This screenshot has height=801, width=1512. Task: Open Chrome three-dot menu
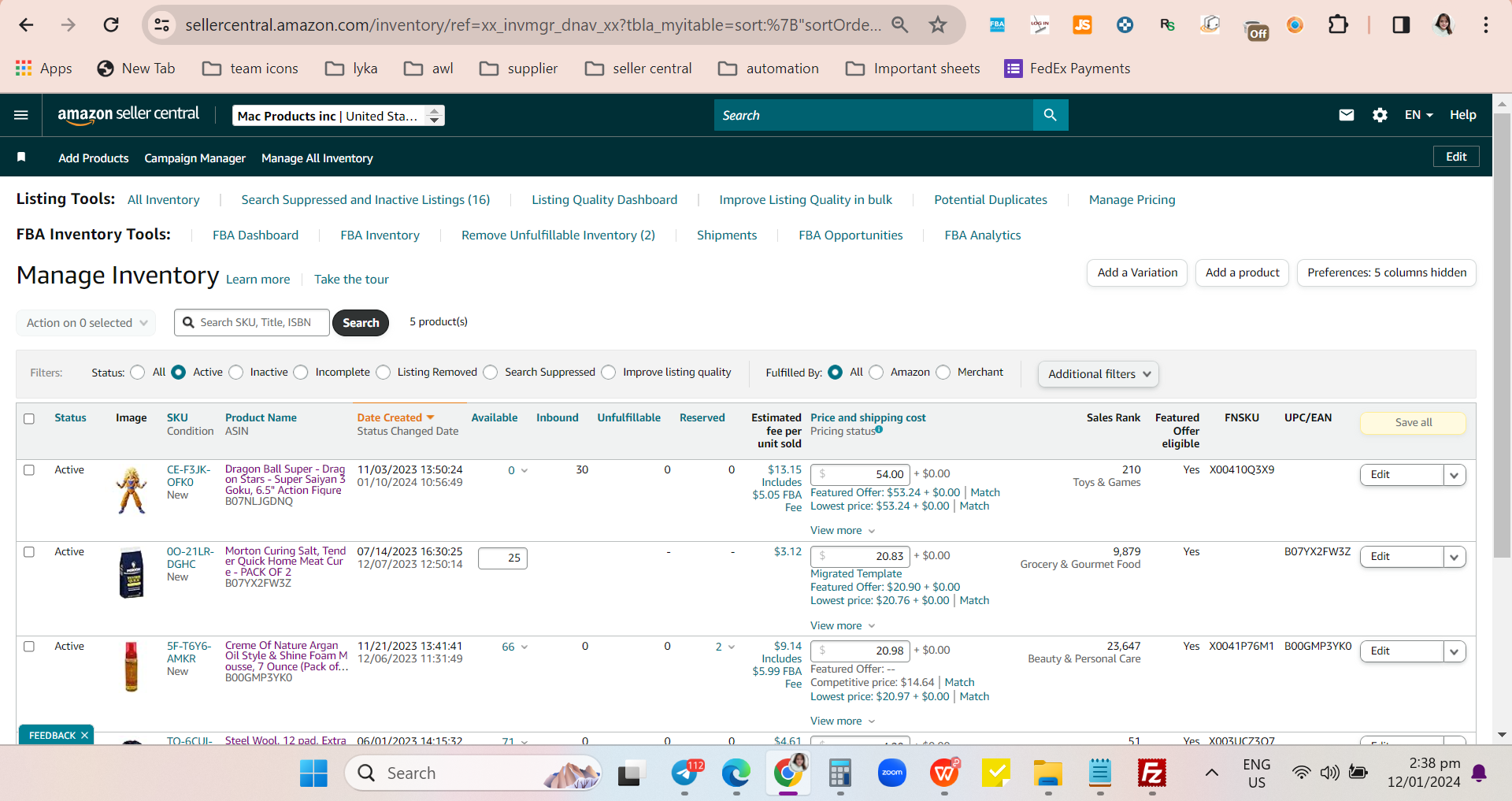(x=1486, y=25)
